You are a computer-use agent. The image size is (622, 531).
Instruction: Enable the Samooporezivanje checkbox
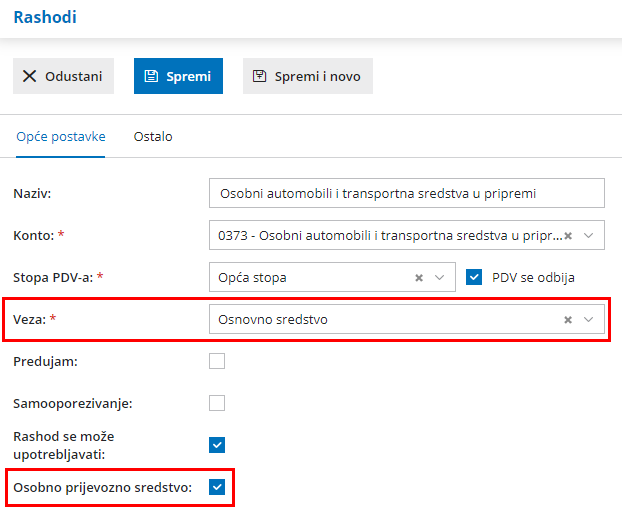[217, 403]
